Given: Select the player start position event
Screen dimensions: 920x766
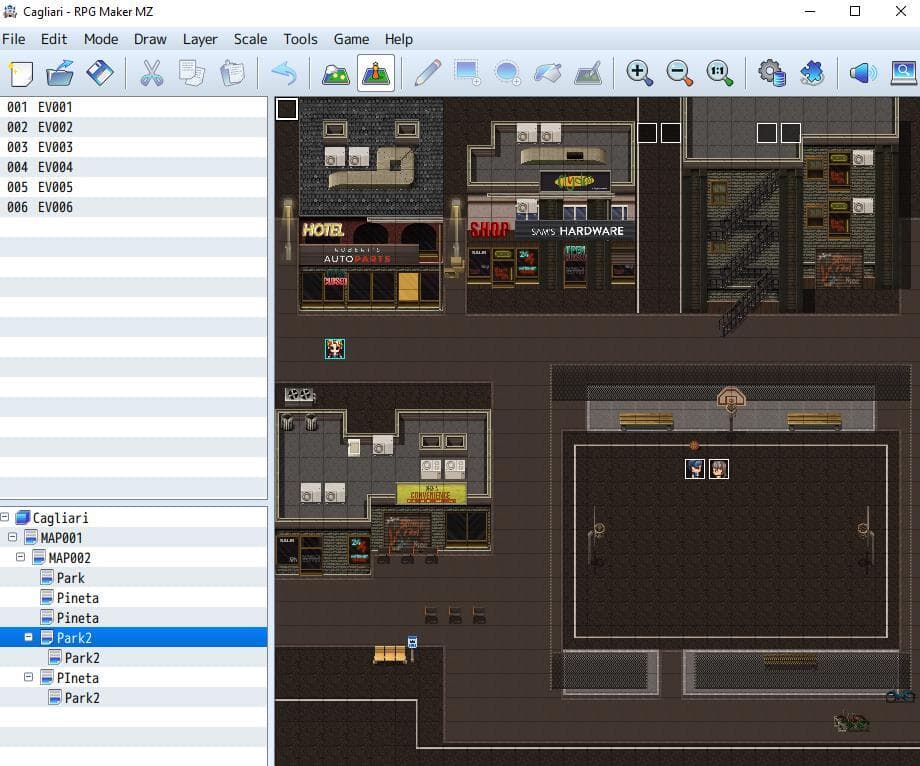Looking at the screenshot, I should 335,348.
